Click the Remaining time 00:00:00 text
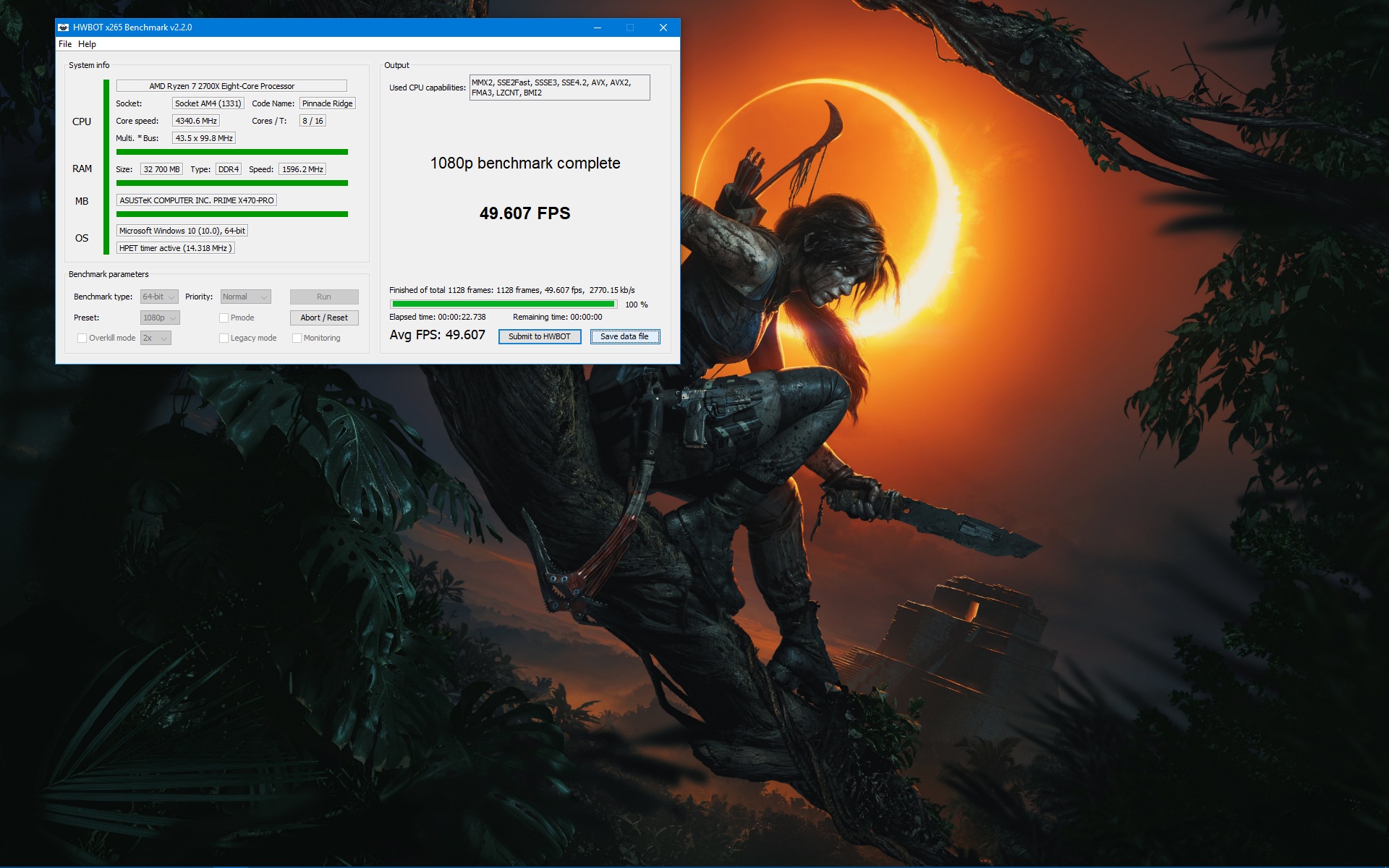1389x868 pixels. pos(558,317)
